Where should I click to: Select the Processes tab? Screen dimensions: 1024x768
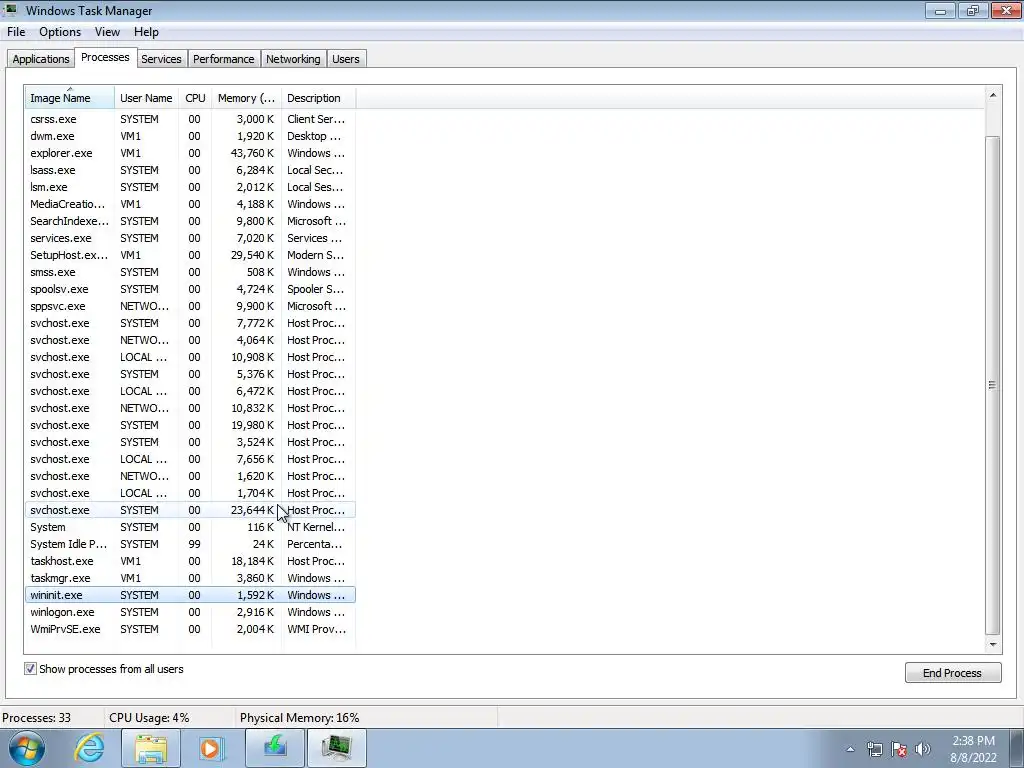(x=105, y=57)
